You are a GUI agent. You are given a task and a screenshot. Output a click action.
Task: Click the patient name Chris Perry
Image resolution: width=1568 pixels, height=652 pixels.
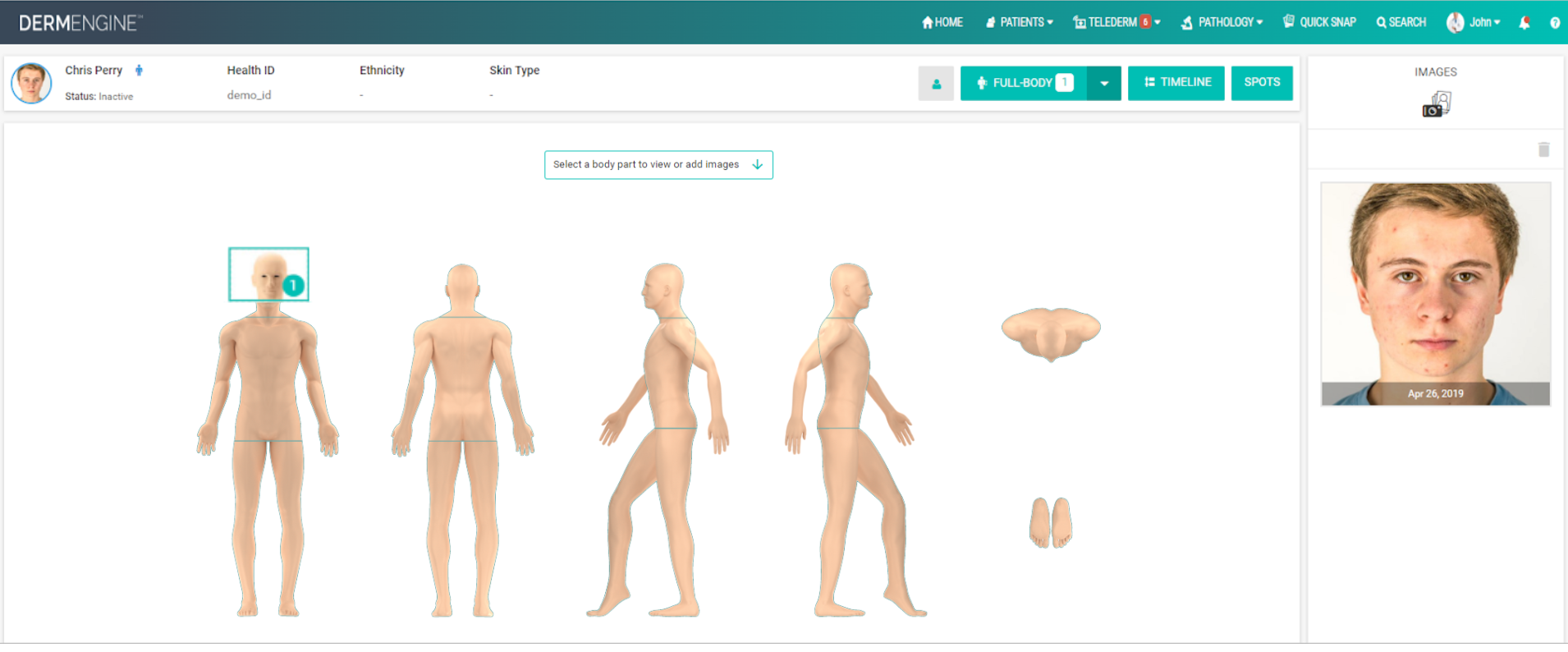pyautogui.click(x=94, y=71)
